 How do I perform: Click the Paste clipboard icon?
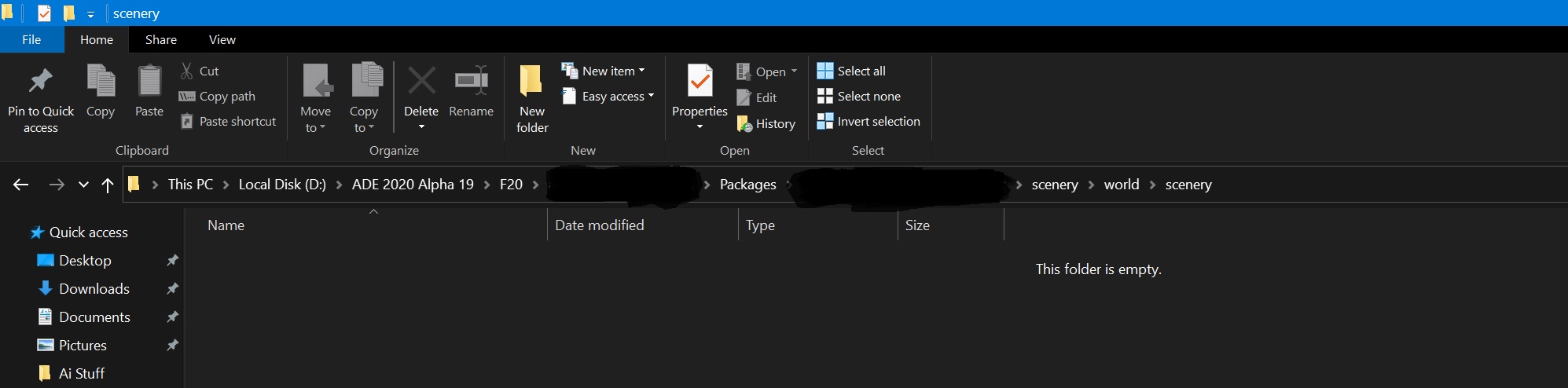click(149, 81)
